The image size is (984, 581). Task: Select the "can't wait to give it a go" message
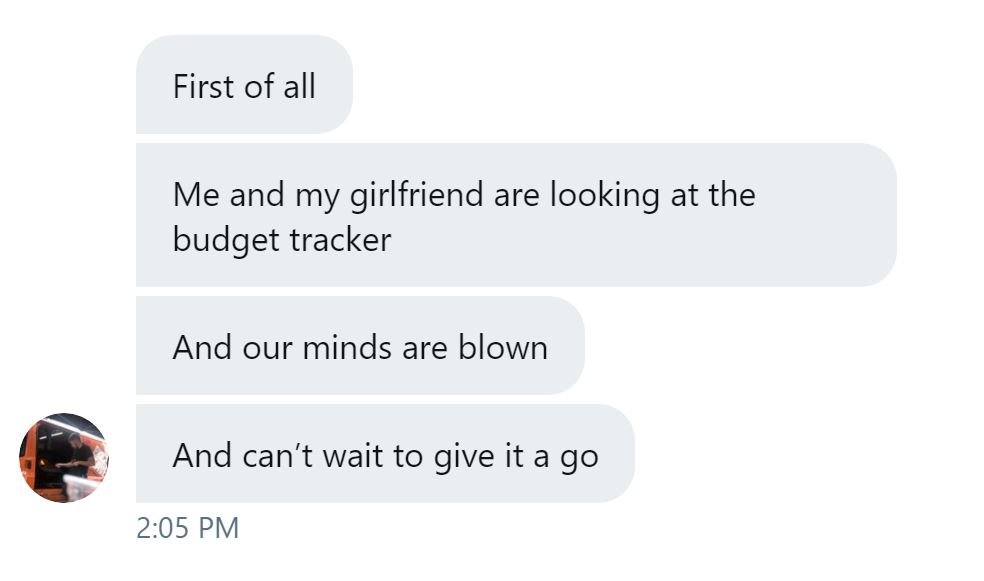click(385, 454)
